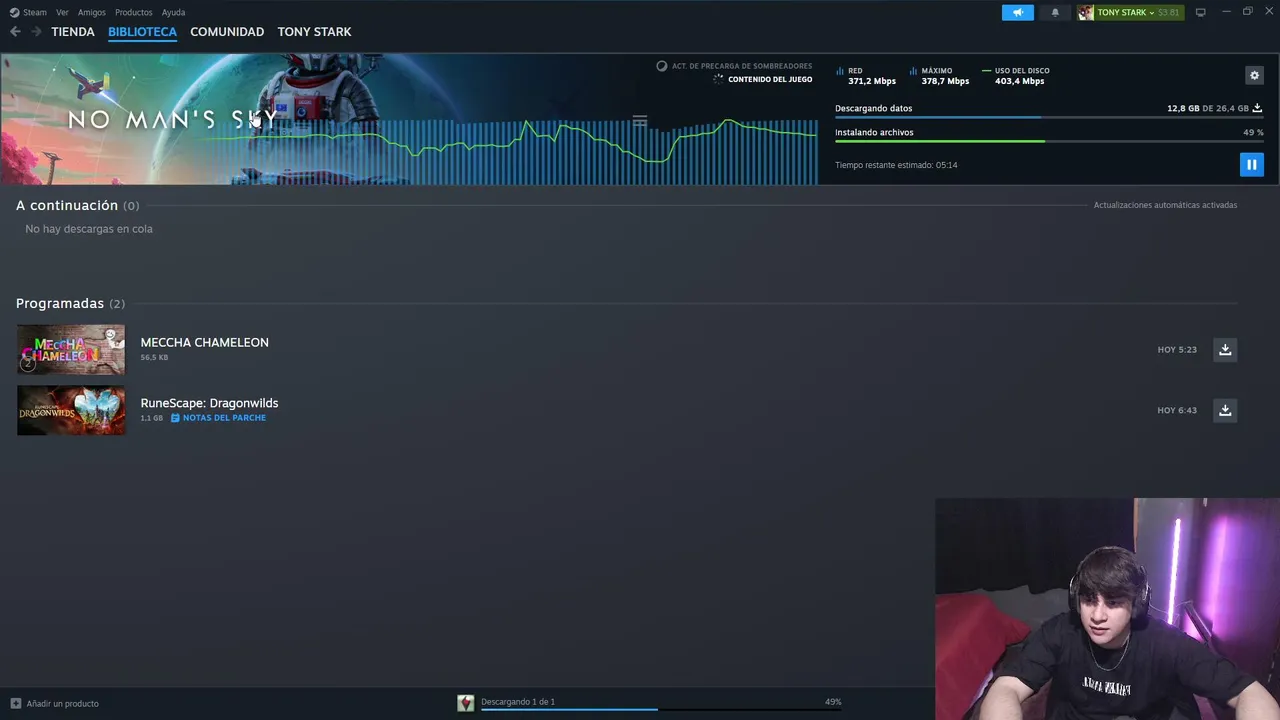Click the CONTENIDO DEL JUEGO label
1280x720 pixels.
pyautogui.click(x=770, y=79)
